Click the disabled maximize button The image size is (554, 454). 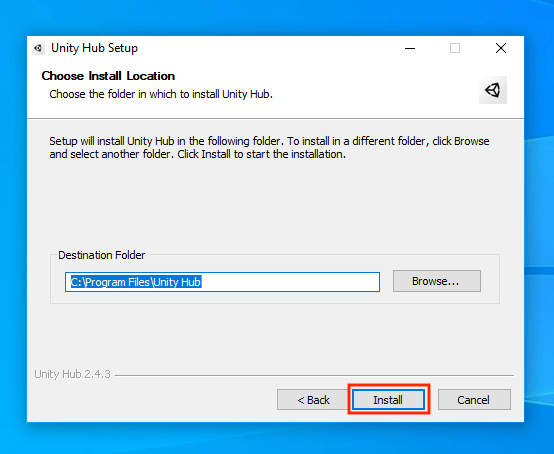tap(455, 48)
